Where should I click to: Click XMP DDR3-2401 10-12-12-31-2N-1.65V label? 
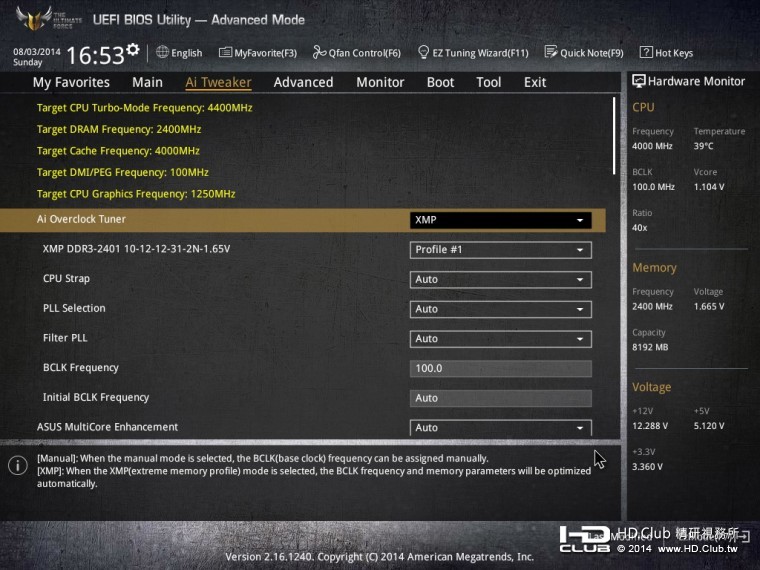[136, 249]
